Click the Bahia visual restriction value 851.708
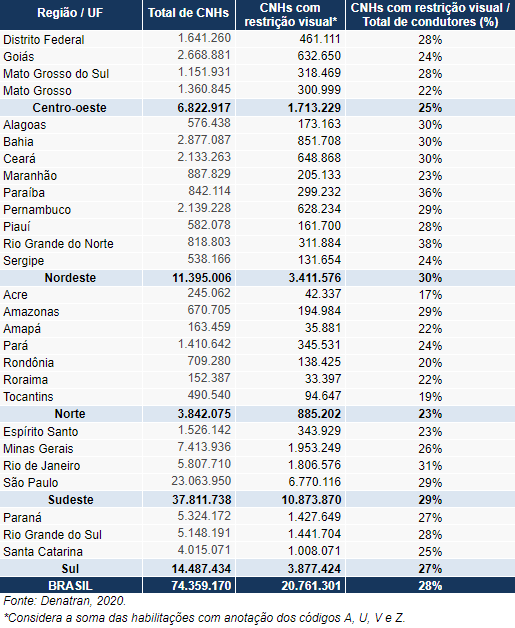Viewport: 515px width, 628px height. 319,141
